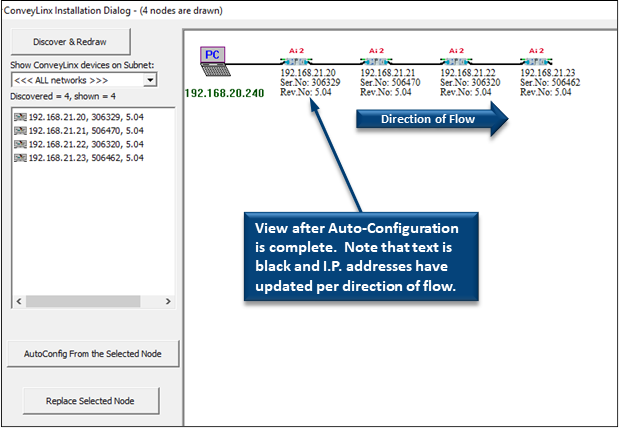Click serial number text Ser.No: 306320
This screenshot has width=619, height=428.
470,83
